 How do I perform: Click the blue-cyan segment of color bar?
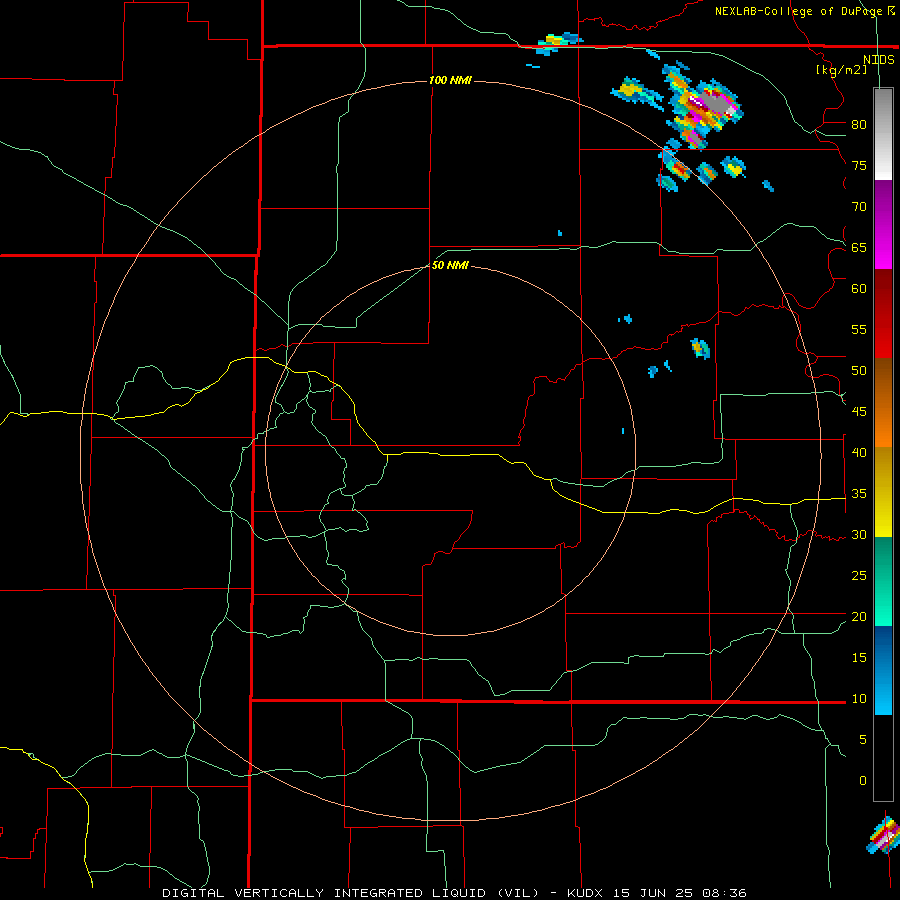coord(883,670)
